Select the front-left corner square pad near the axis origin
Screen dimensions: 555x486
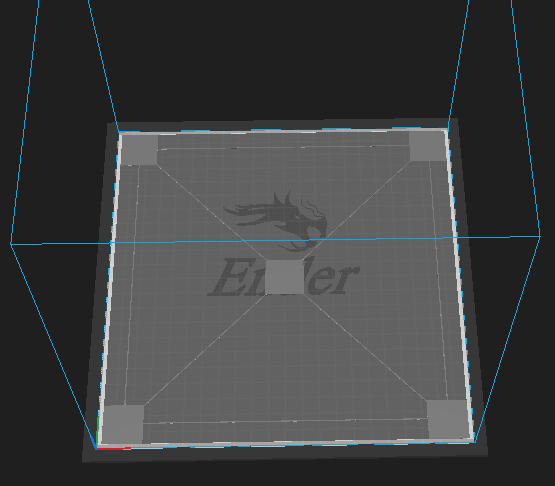click(122, 424)
